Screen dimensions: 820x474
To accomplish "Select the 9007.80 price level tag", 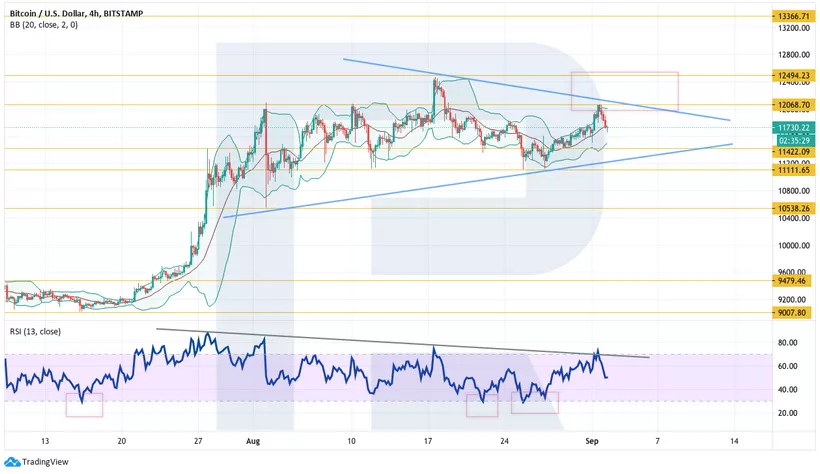I will [792, 312].
